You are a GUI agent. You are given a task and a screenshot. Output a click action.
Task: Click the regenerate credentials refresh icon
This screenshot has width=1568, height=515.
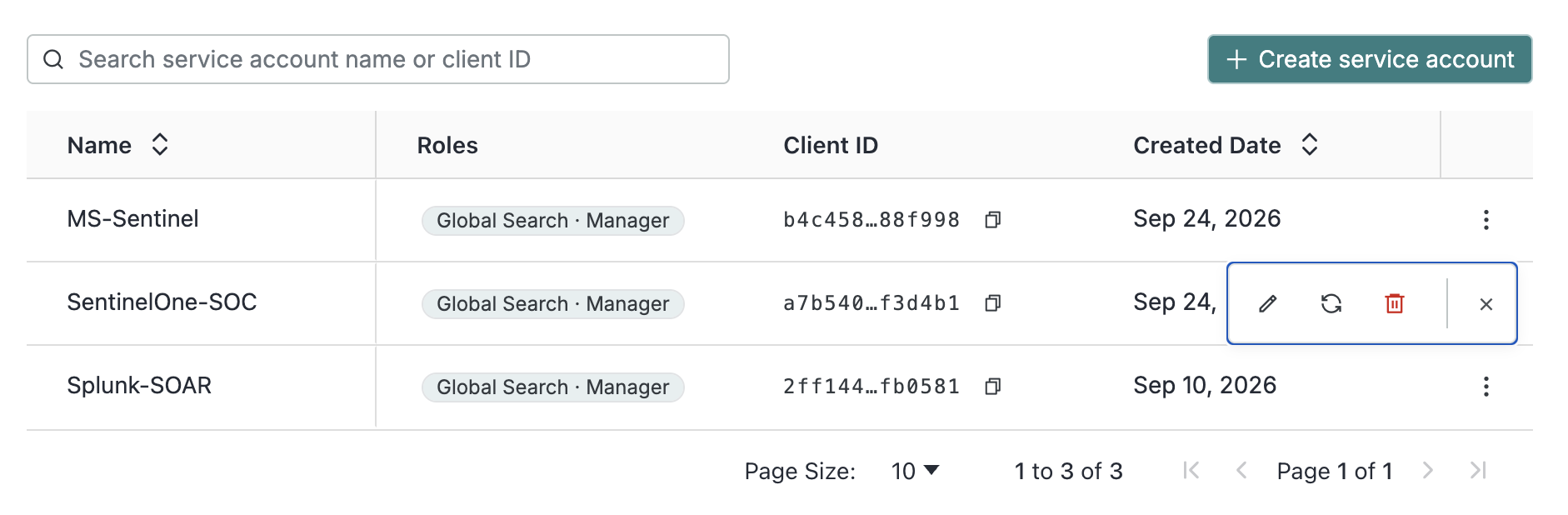click(1331, 304)
